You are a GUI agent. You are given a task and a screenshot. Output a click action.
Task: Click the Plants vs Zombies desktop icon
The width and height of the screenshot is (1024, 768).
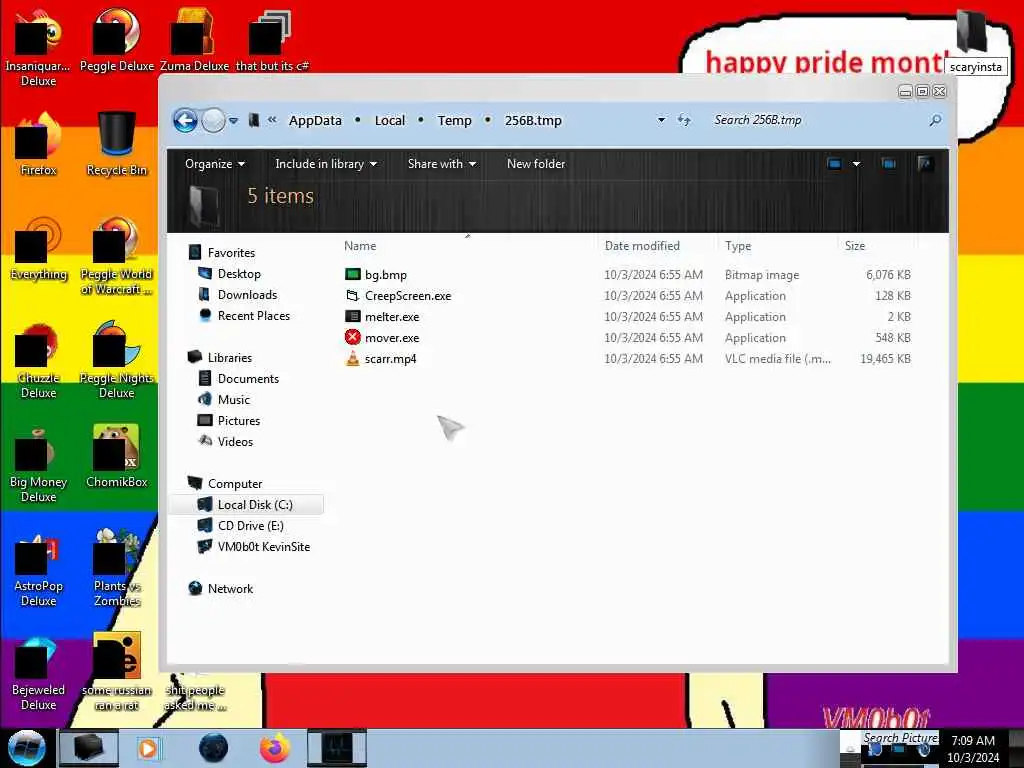click(117, 568)
